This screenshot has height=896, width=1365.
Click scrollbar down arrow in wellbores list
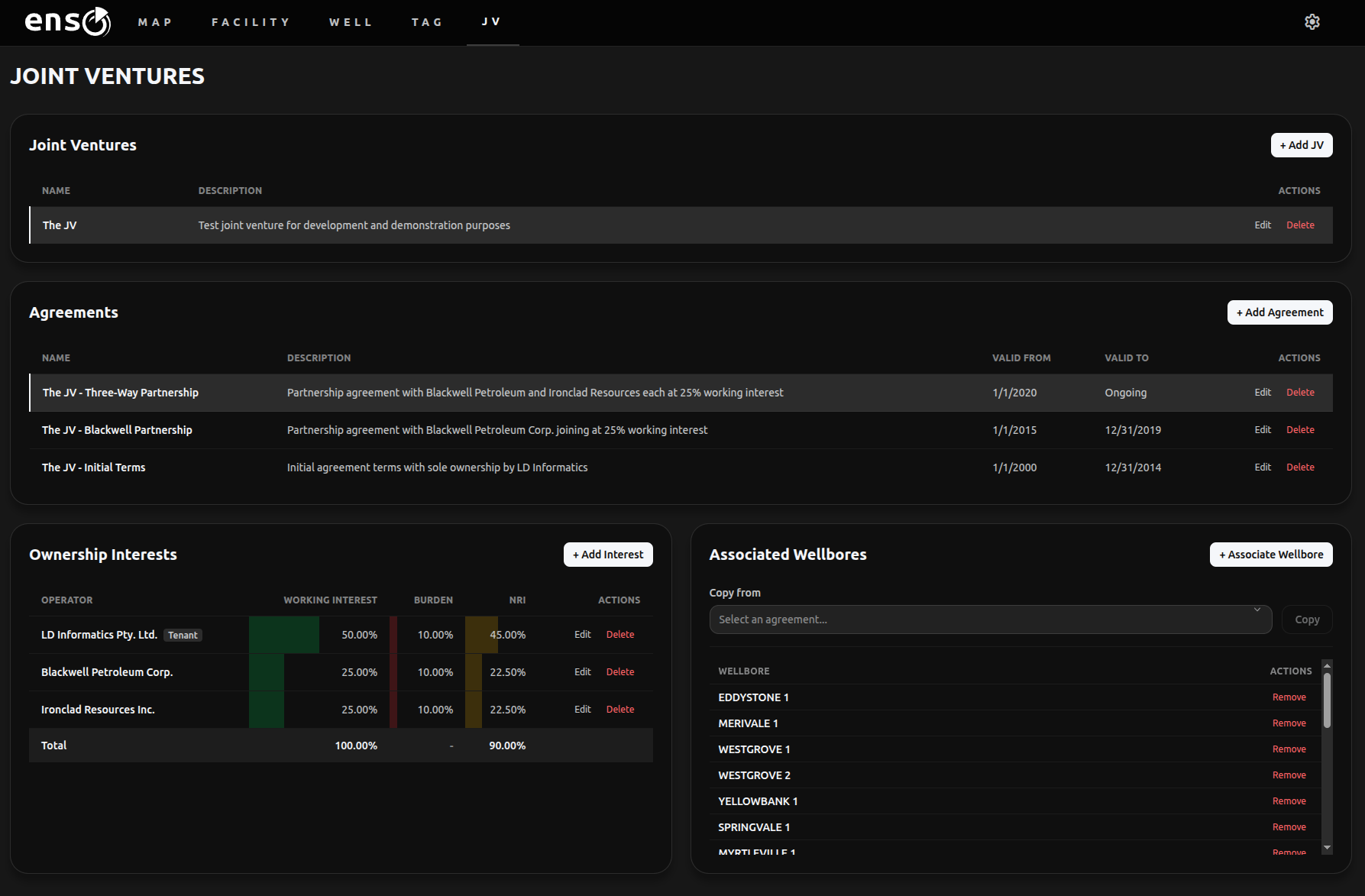1327,848
